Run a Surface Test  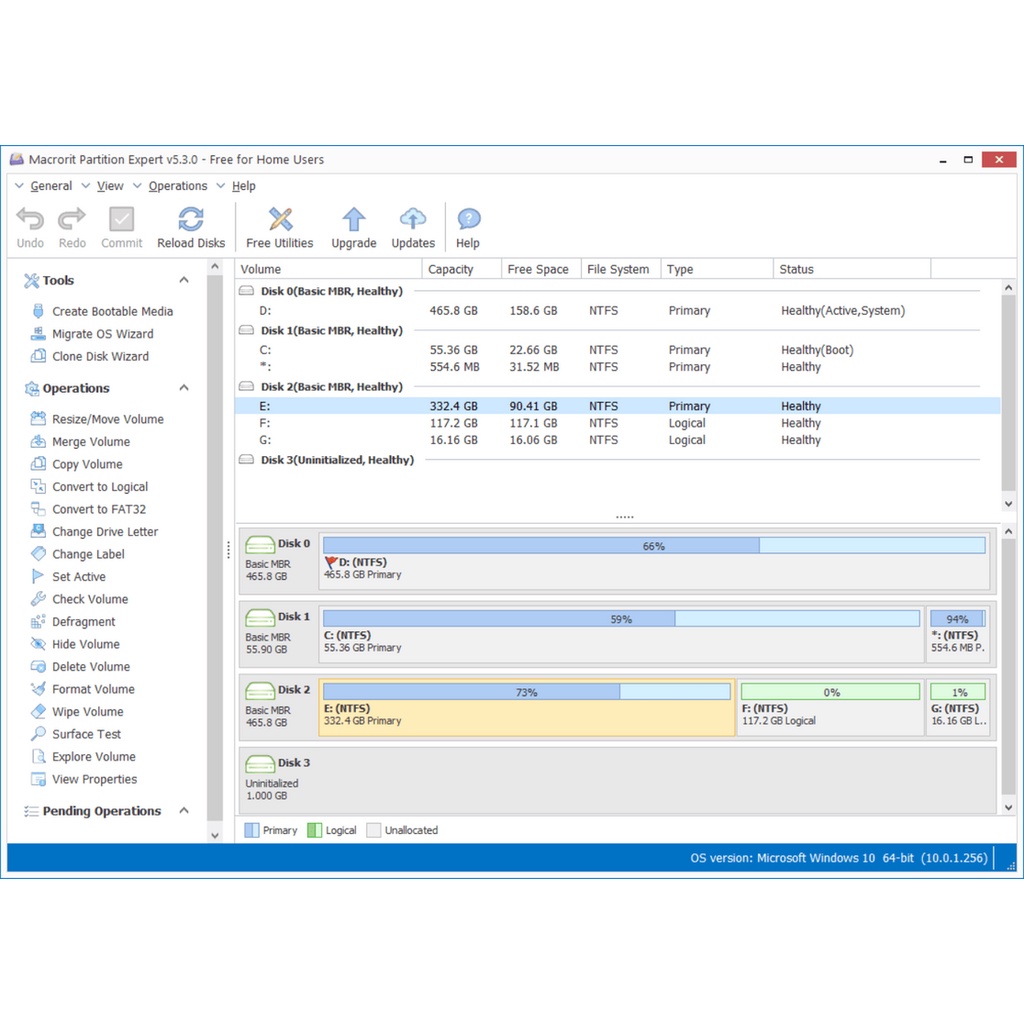84,734
